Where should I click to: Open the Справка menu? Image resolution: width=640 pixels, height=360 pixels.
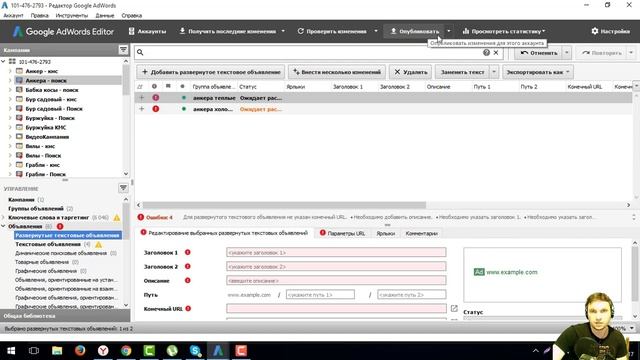(x=131, y=16)
